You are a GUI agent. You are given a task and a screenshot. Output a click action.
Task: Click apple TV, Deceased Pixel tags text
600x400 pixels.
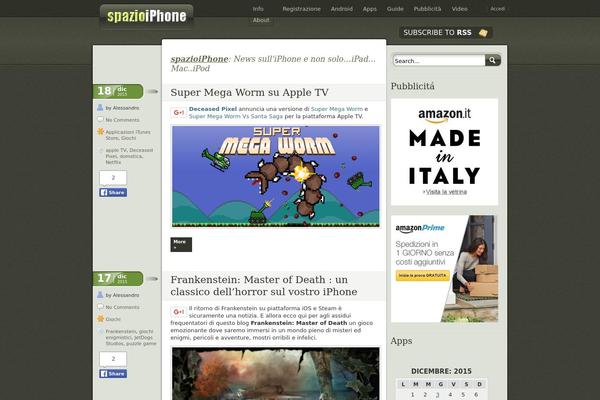point(129,156)
